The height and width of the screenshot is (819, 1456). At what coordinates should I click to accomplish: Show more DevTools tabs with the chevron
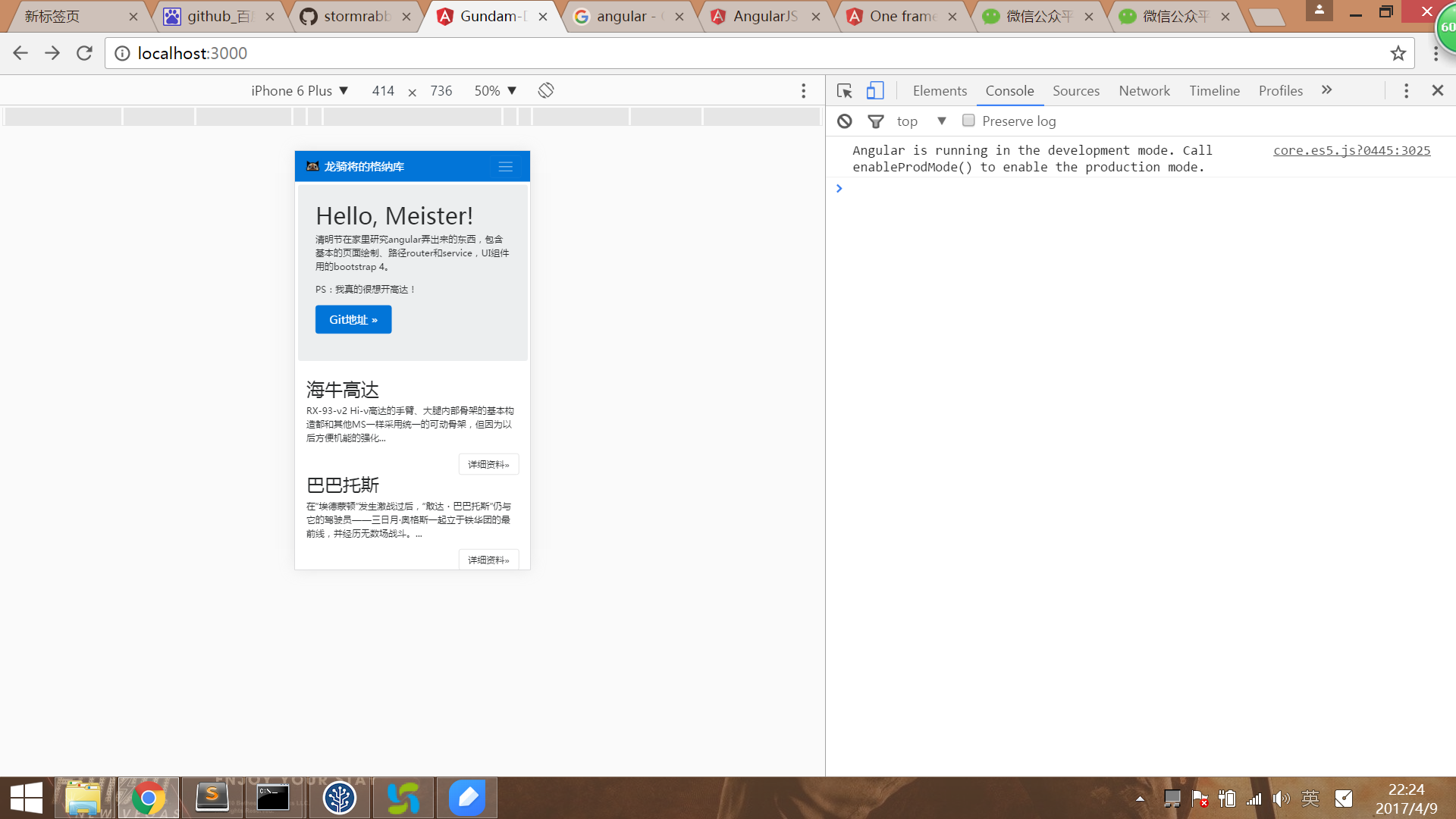(1326, 89)
